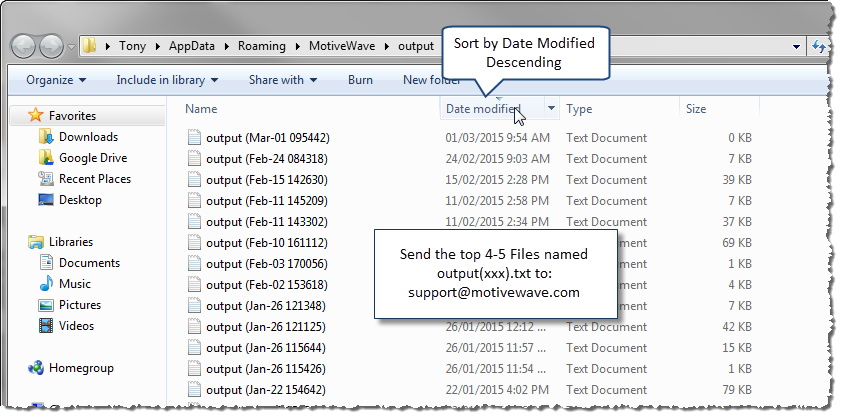Image resolution: width=841 pixels, height=418 pixels.
Task: Click the Libraries icon
Action: pos(35,241)
